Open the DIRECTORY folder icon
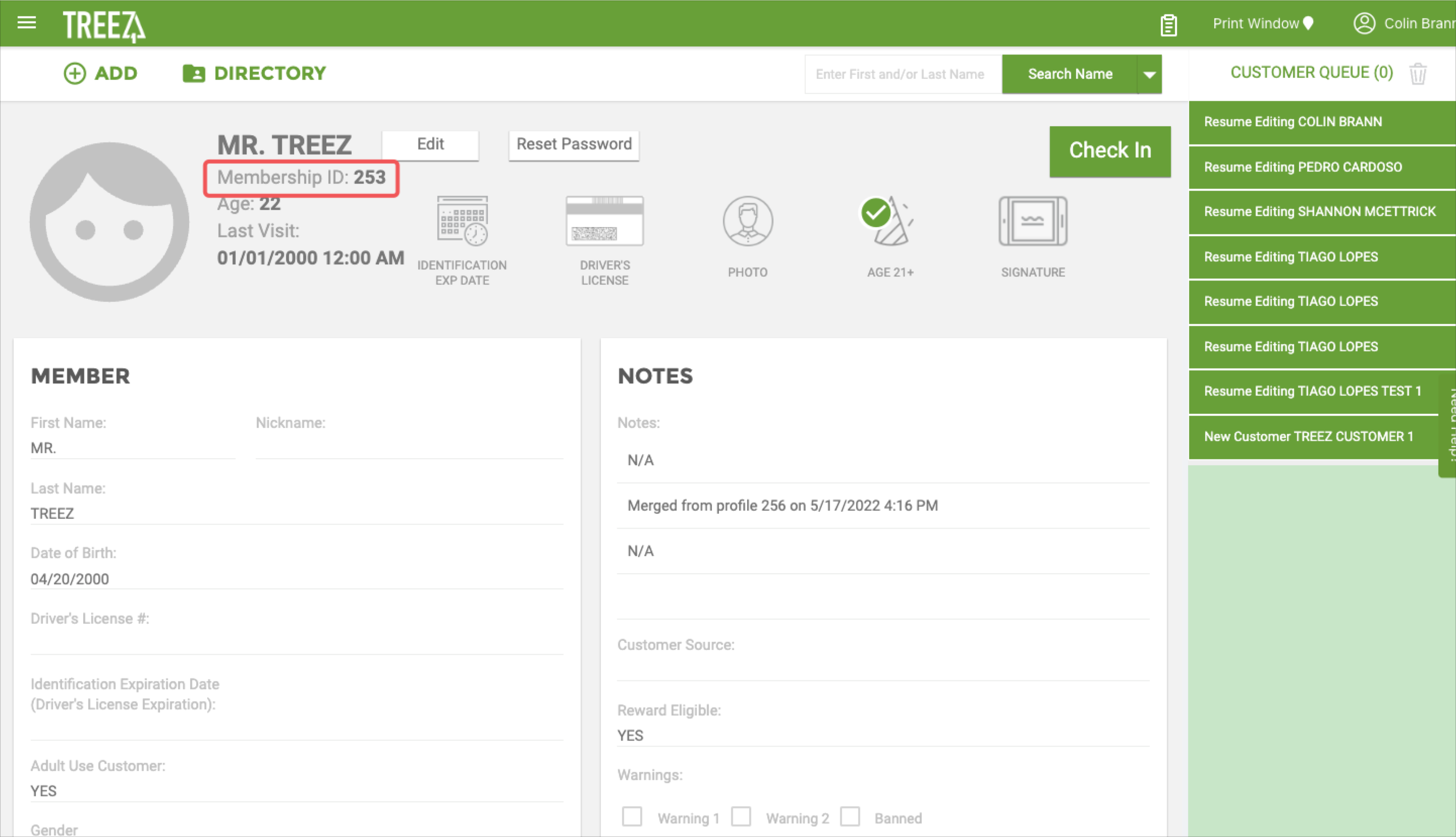This screenshot has width=1456, height=837. [194, 73]
